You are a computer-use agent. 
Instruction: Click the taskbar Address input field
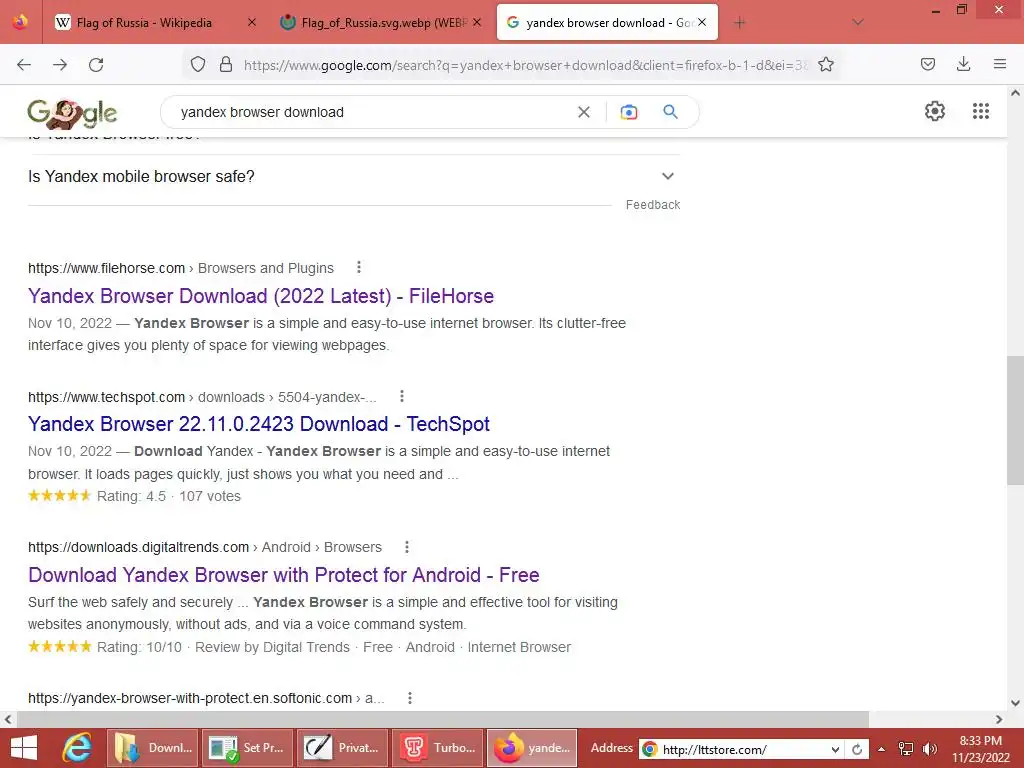tap(744, 749)
